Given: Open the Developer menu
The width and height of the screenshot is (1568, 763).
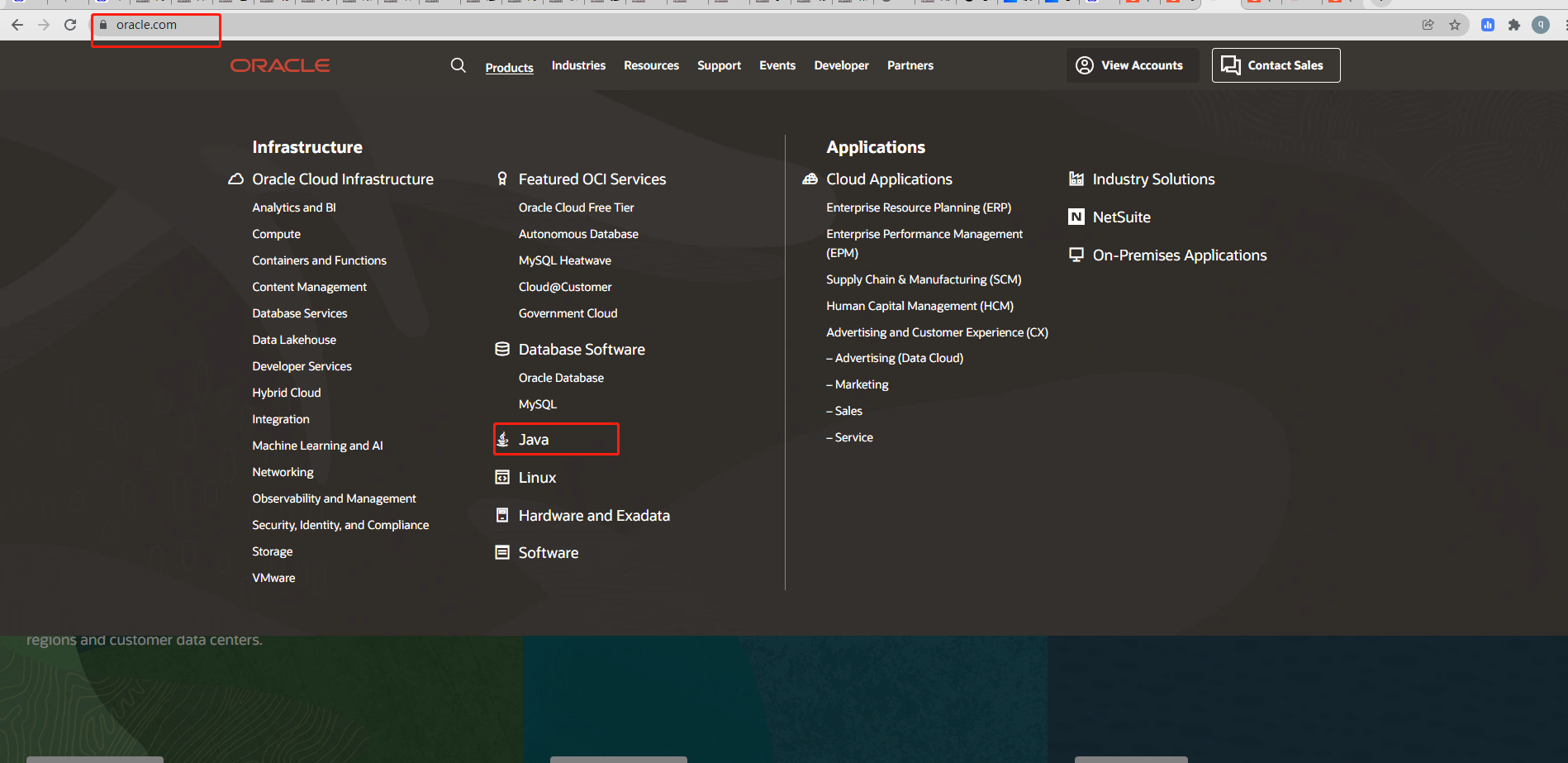Looking at the screenshot, I should pyautogui.click(x=841, y=65).
